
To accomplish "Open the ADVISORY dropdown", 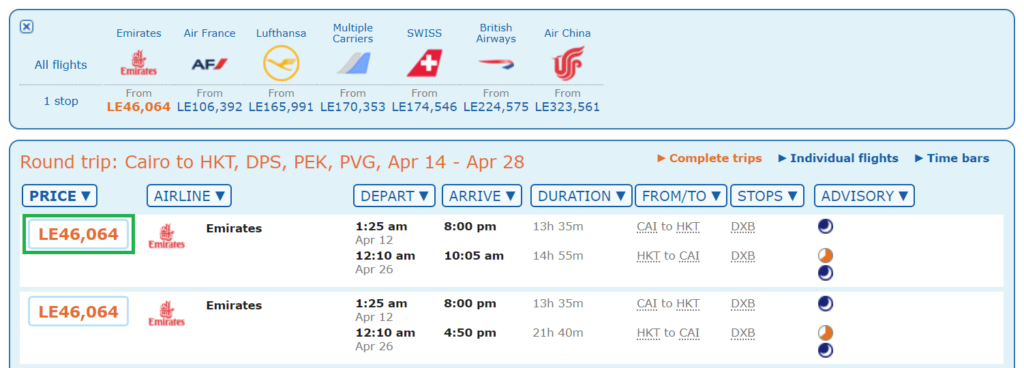I will tap(864, 196).
